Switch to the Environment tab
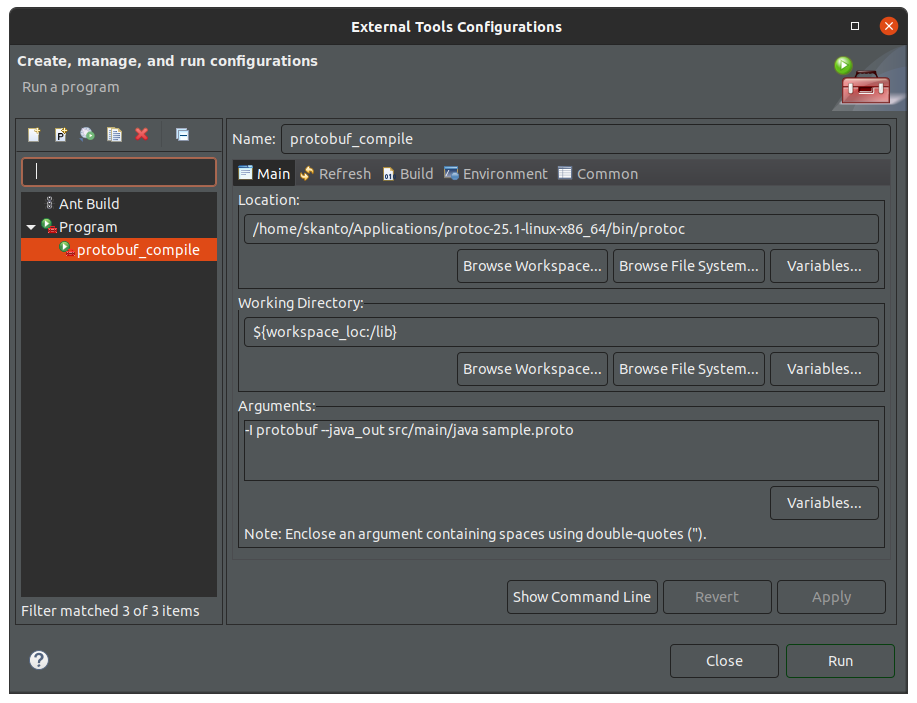Image resolution: width=917 pixels, height=703 pixels. coord(496,174)
